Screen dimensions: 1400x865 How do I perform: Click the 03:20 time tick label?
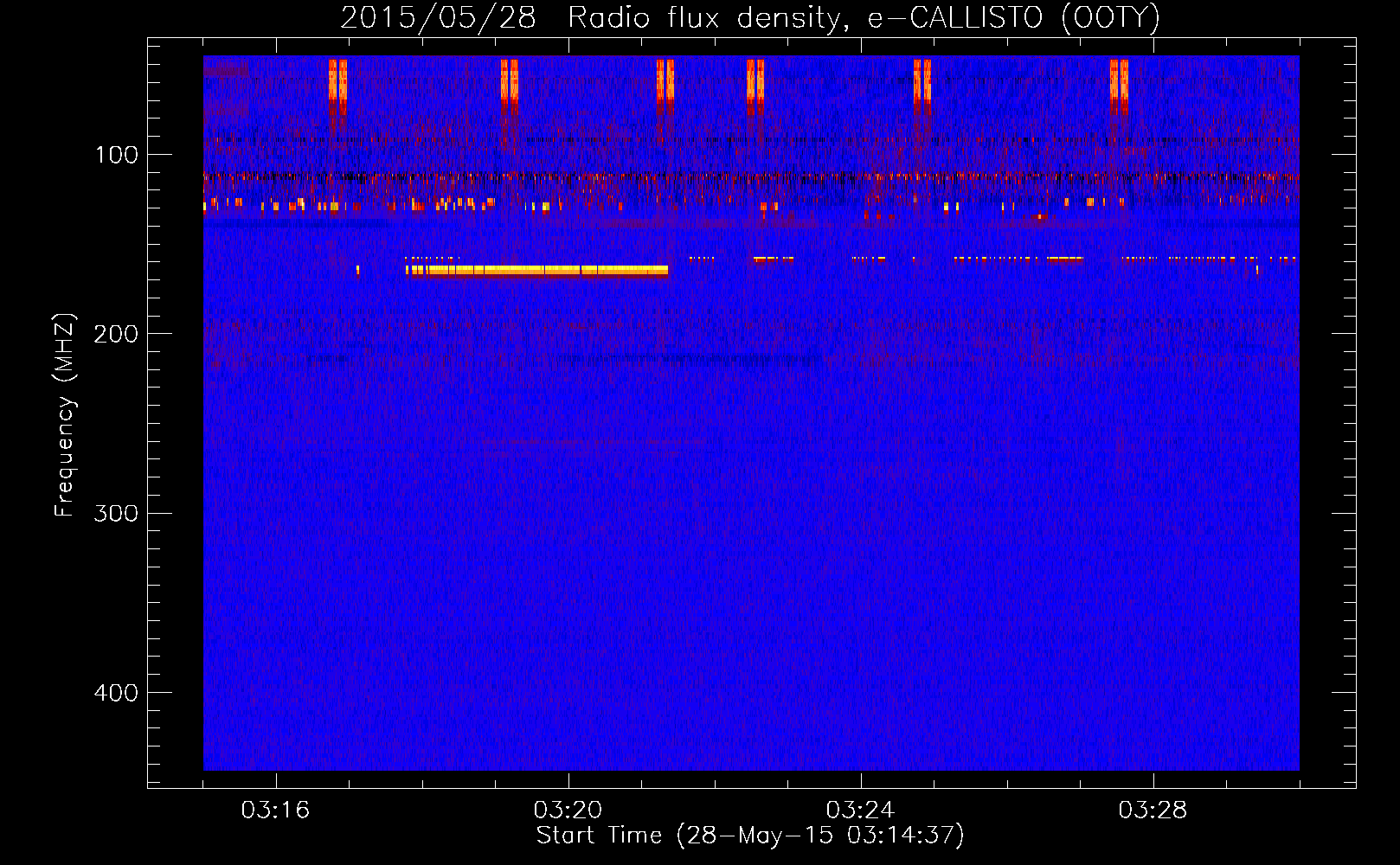568,810
